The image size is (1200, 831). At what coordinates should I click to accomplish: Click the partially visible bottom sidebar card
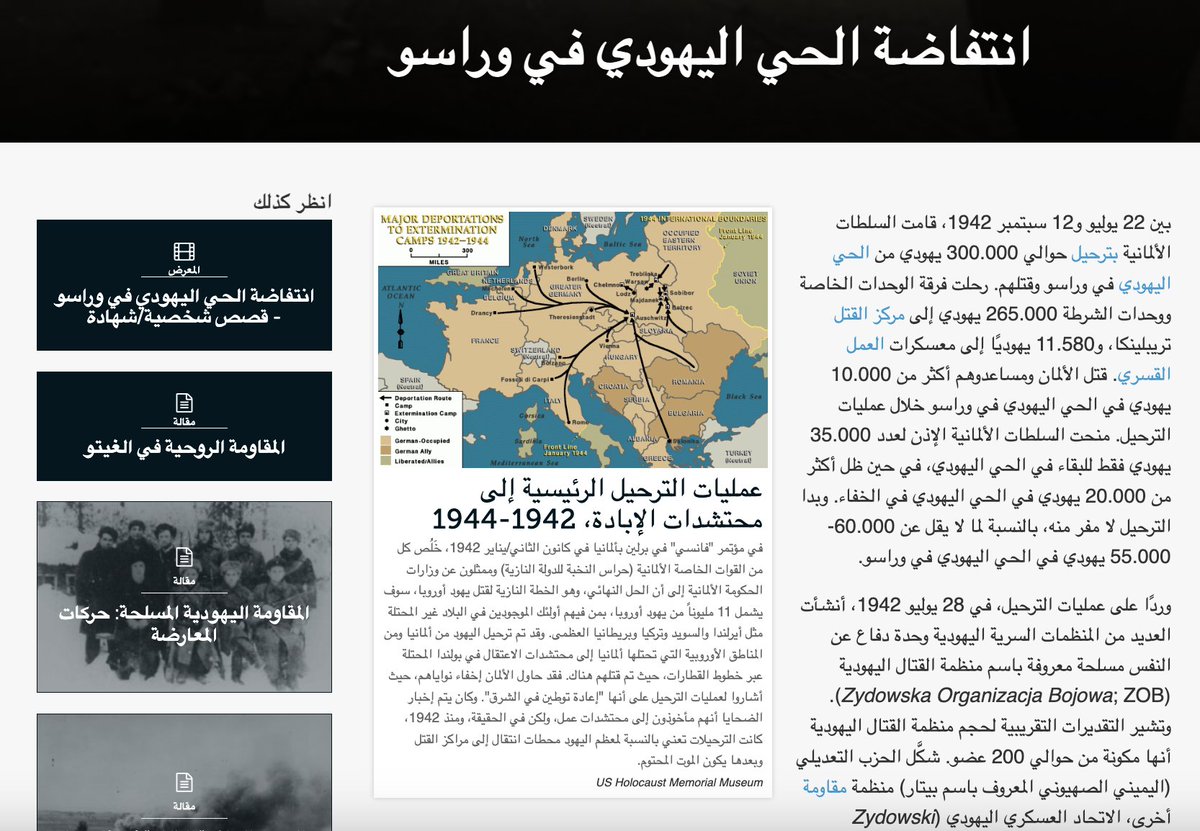tap(184, 772)
